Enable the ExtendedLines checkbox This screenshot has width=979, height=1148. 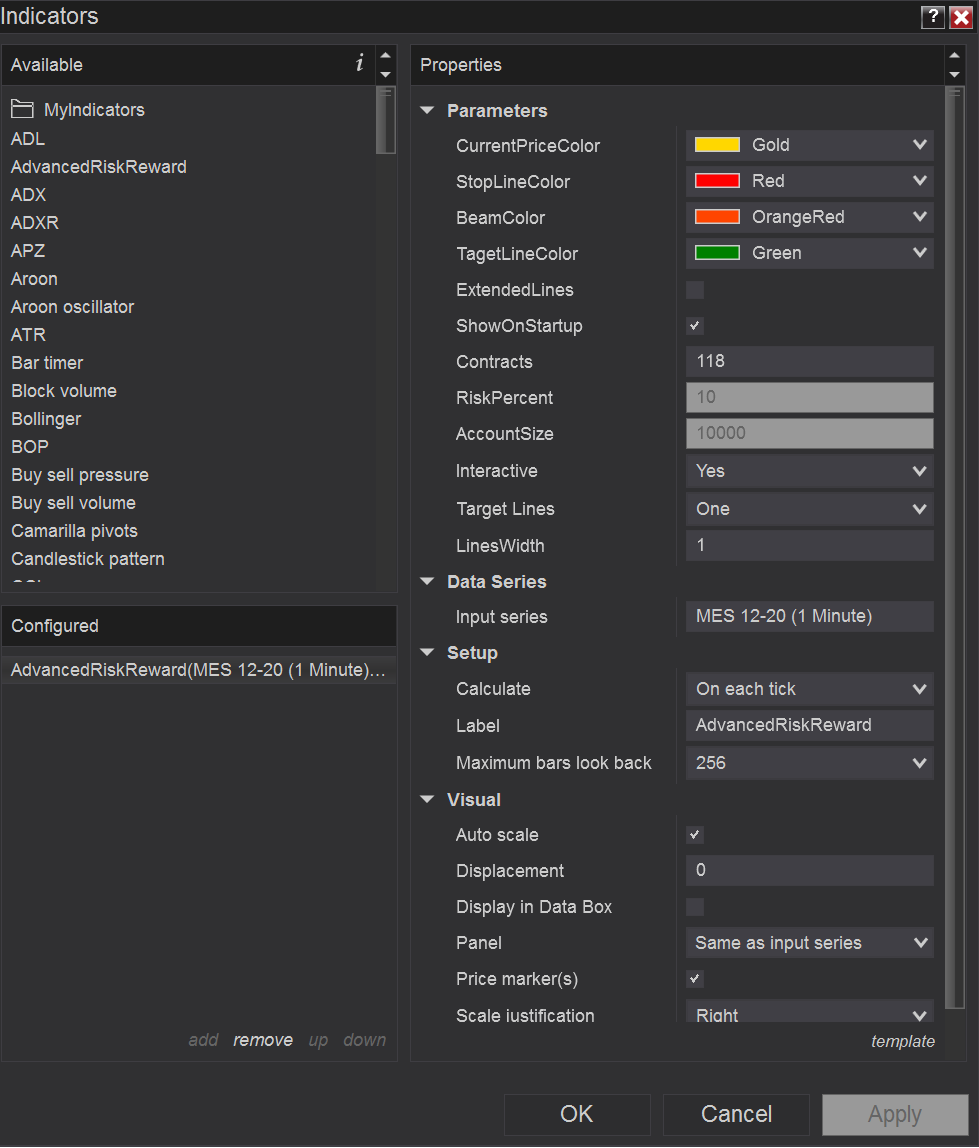[x=695, y=290]
